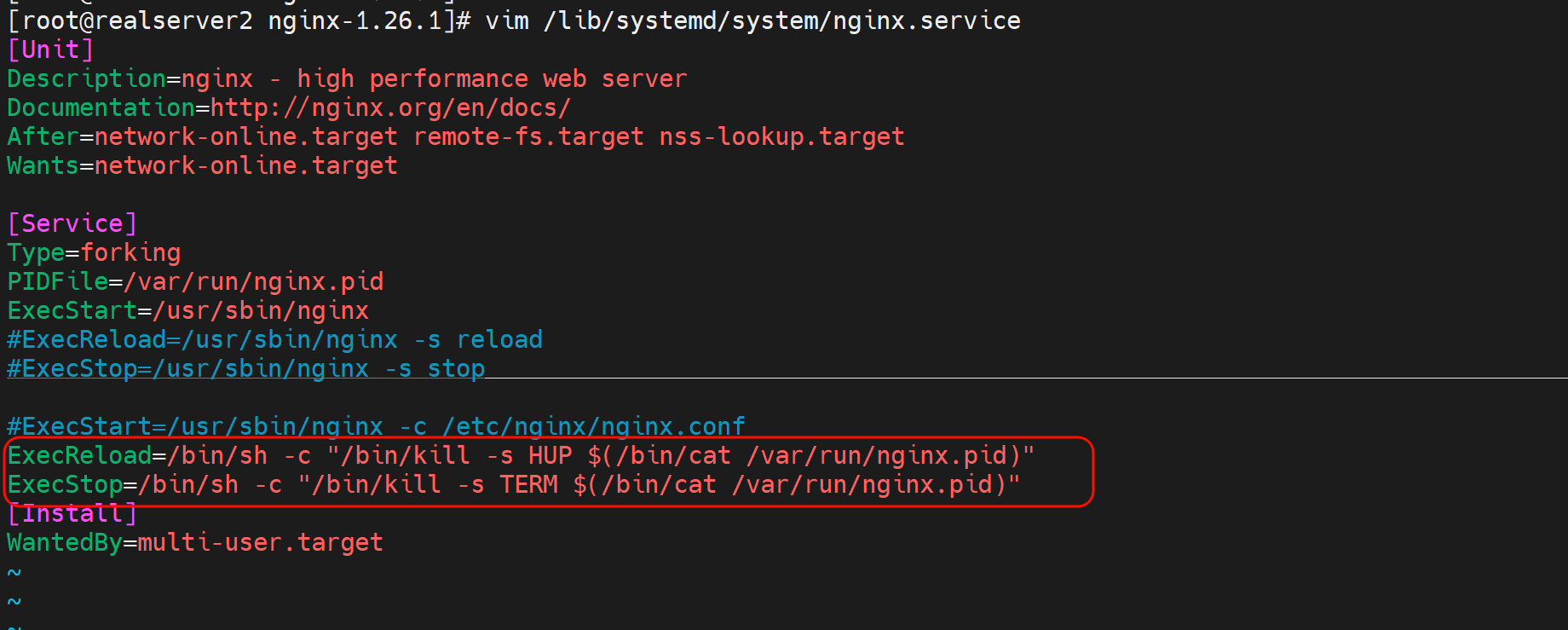Click the active ExecStart=/usr/sbin/nginx line
The image size is (1568, 630).
coord(187,310)
